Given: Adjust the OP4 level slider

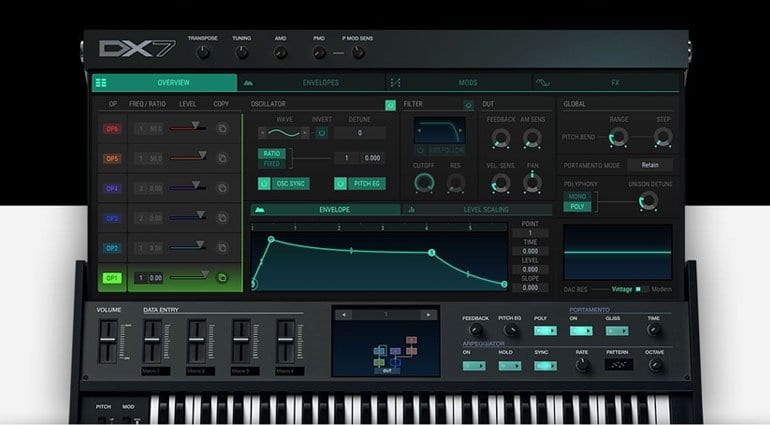Looking at the screenshot, I should click(x=188, y=187).
